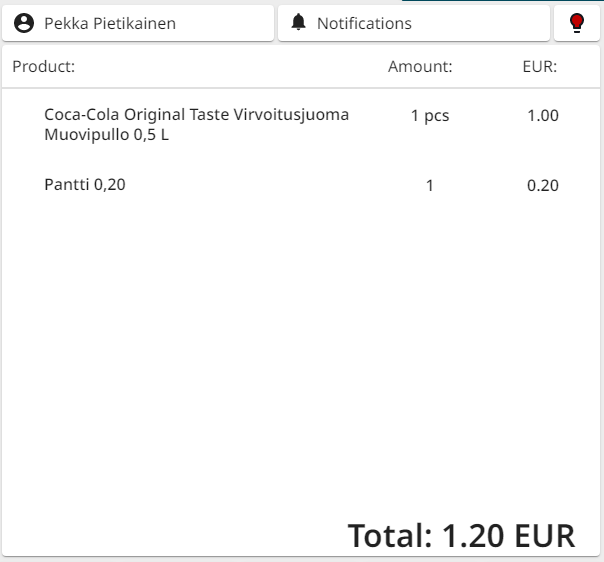Click the Total: label at the bottom
Viewport: 604px width, 562px height.
tap(390, 536)
